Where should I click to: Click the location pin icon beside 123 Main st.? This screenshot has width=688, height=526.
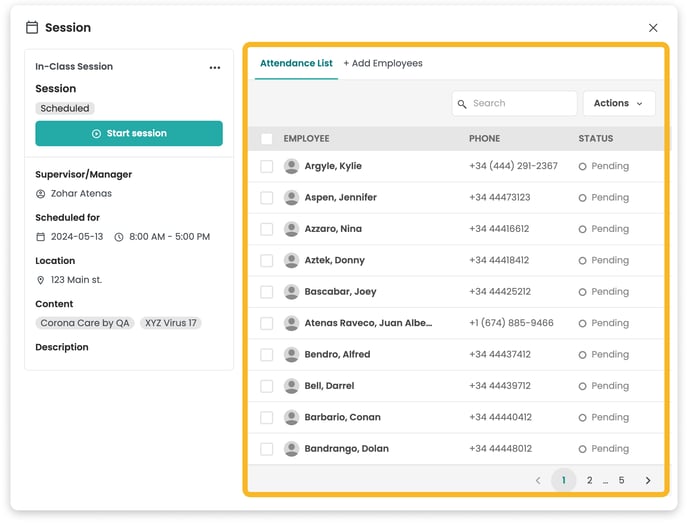coord(40,280)
